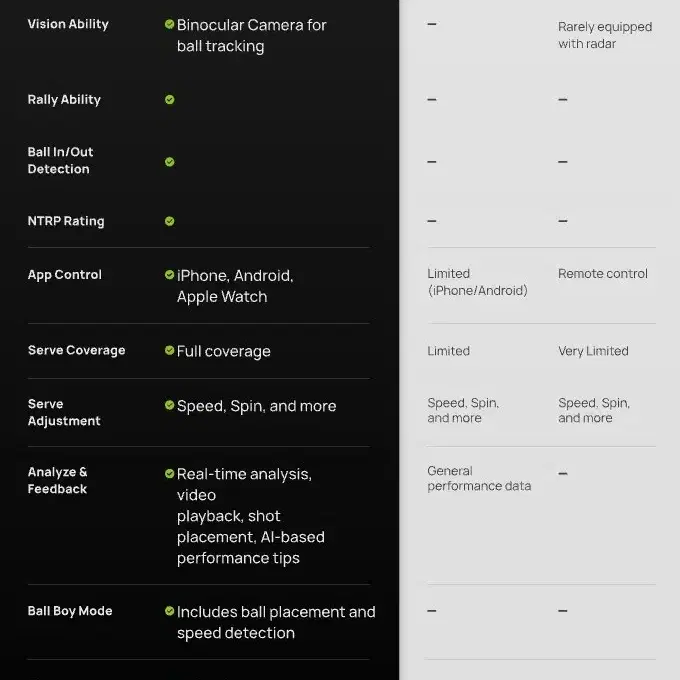
Task: Select the check icon before Full coverage
Action: coord(170,350)
